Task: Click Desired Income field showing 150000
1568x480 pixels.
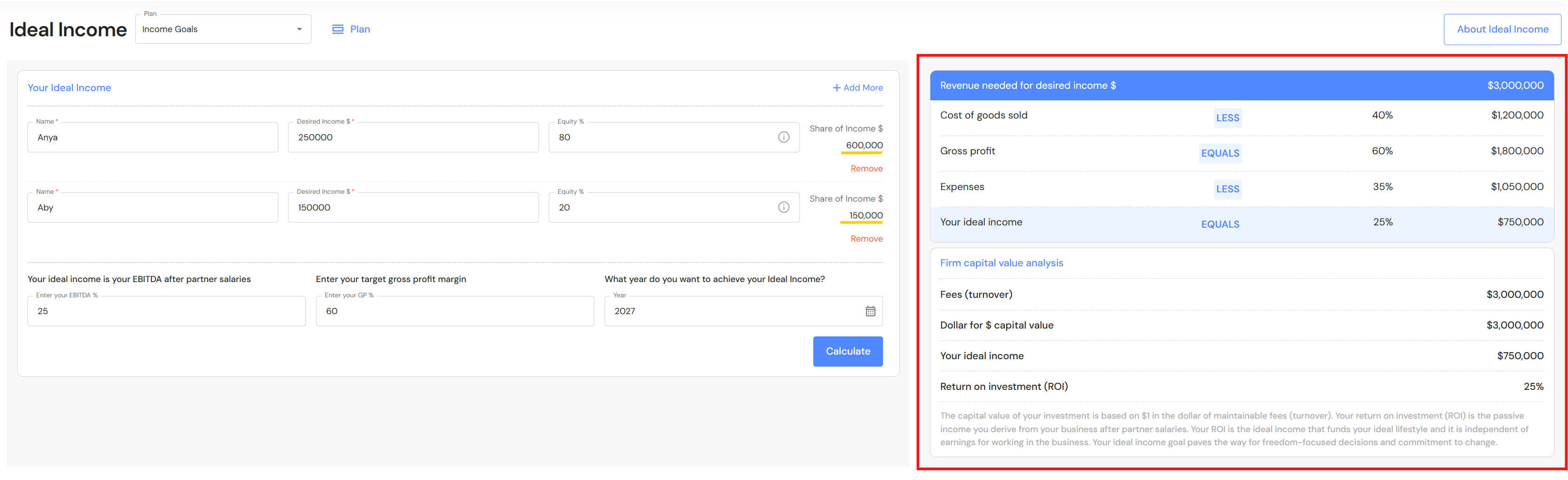Action: tap(413, 207)
